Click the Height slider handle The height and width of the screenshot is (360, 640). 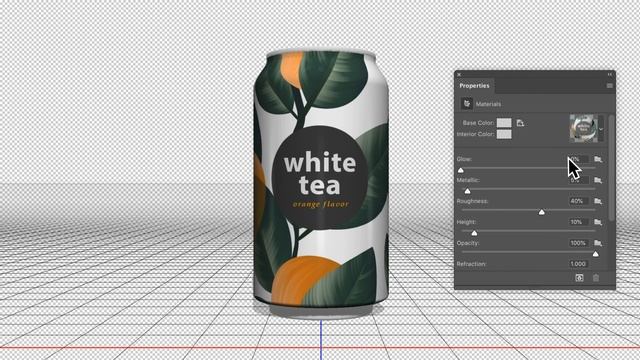[x=474, y=233]
